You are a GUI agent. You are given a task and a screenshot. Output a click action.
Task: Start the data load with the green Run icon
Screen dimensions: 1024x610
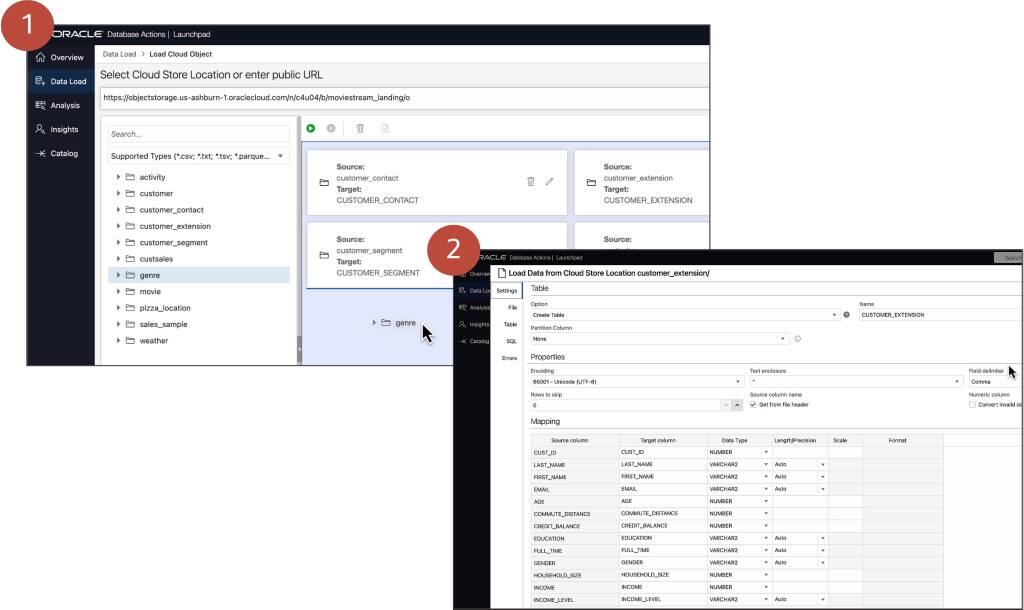click(310, 128)
